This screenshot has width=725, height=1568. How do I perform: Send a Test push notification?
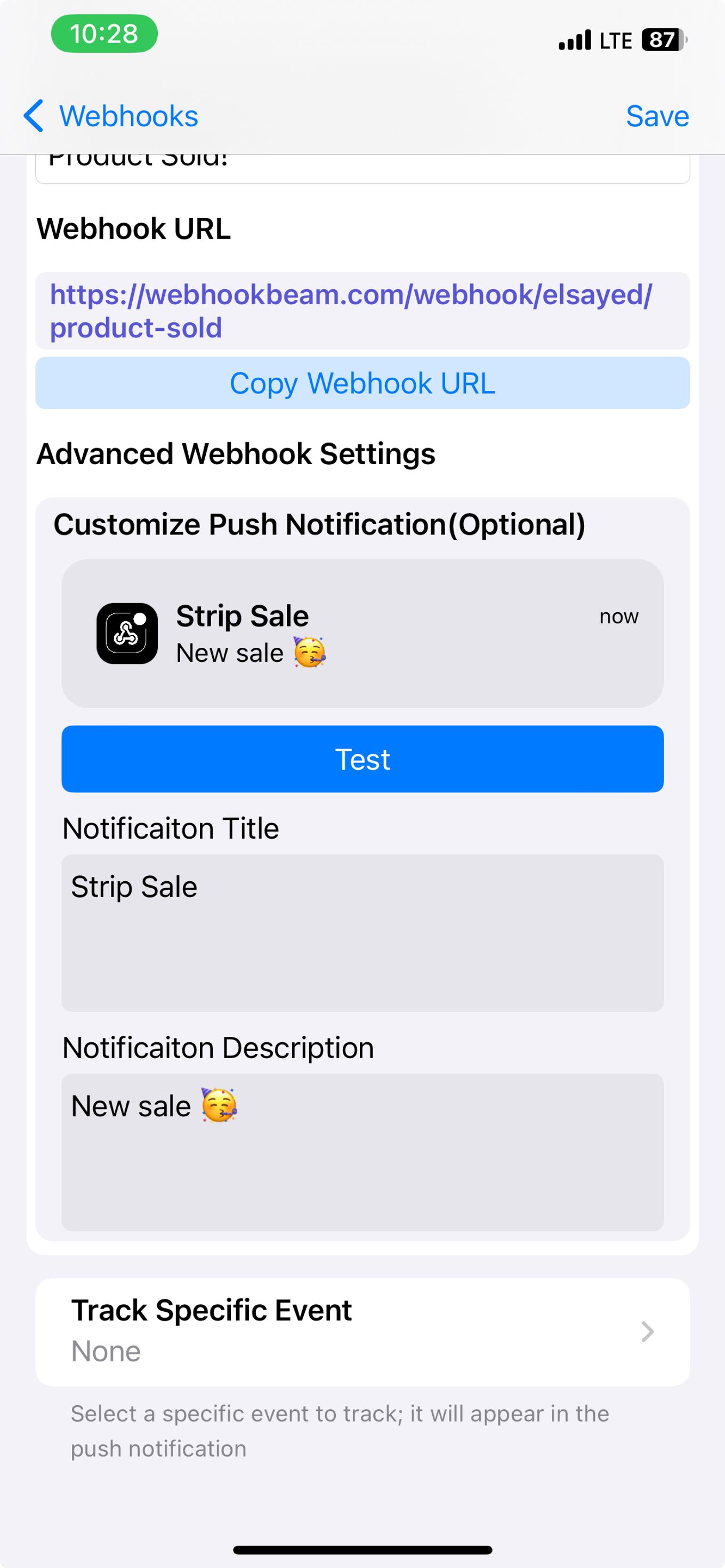click(x=362, y=759)
